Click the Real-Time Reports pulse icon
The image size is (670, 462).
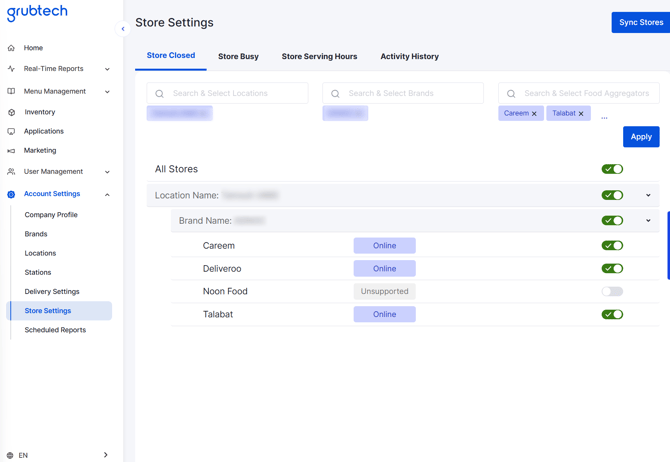[x=11, y=69]
